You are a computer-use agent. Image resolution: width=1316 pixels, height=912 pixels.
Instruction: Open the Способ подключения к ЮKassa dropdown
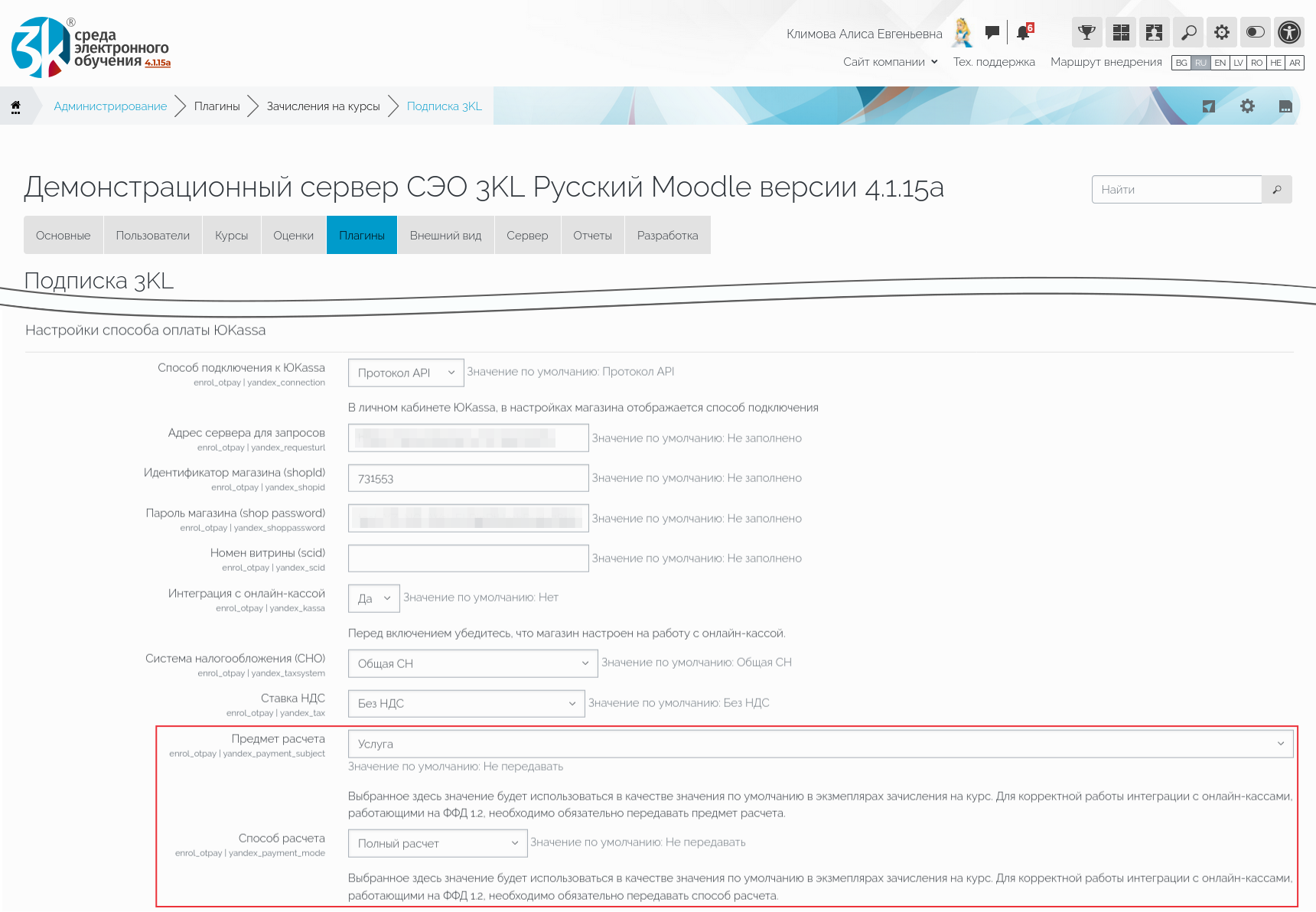pos(406,373)
